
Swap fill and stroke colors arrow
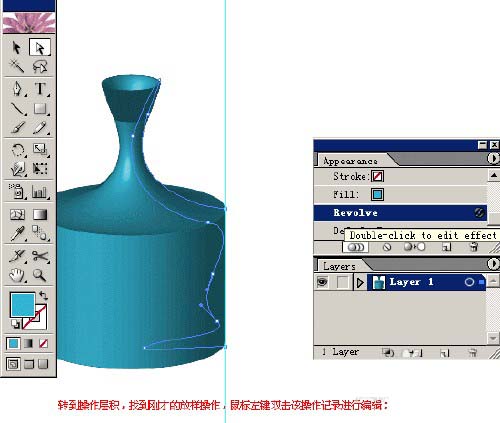click(43, 295)
